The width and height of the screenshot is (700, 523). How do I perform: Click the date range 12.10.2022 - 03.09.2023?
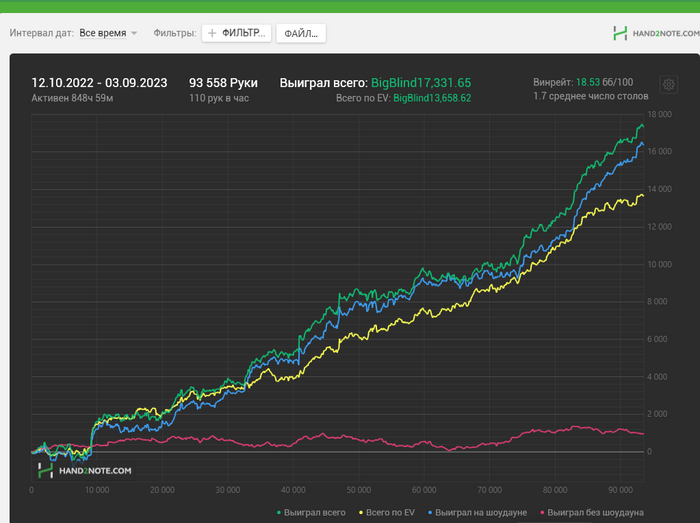tap(99, 82)
